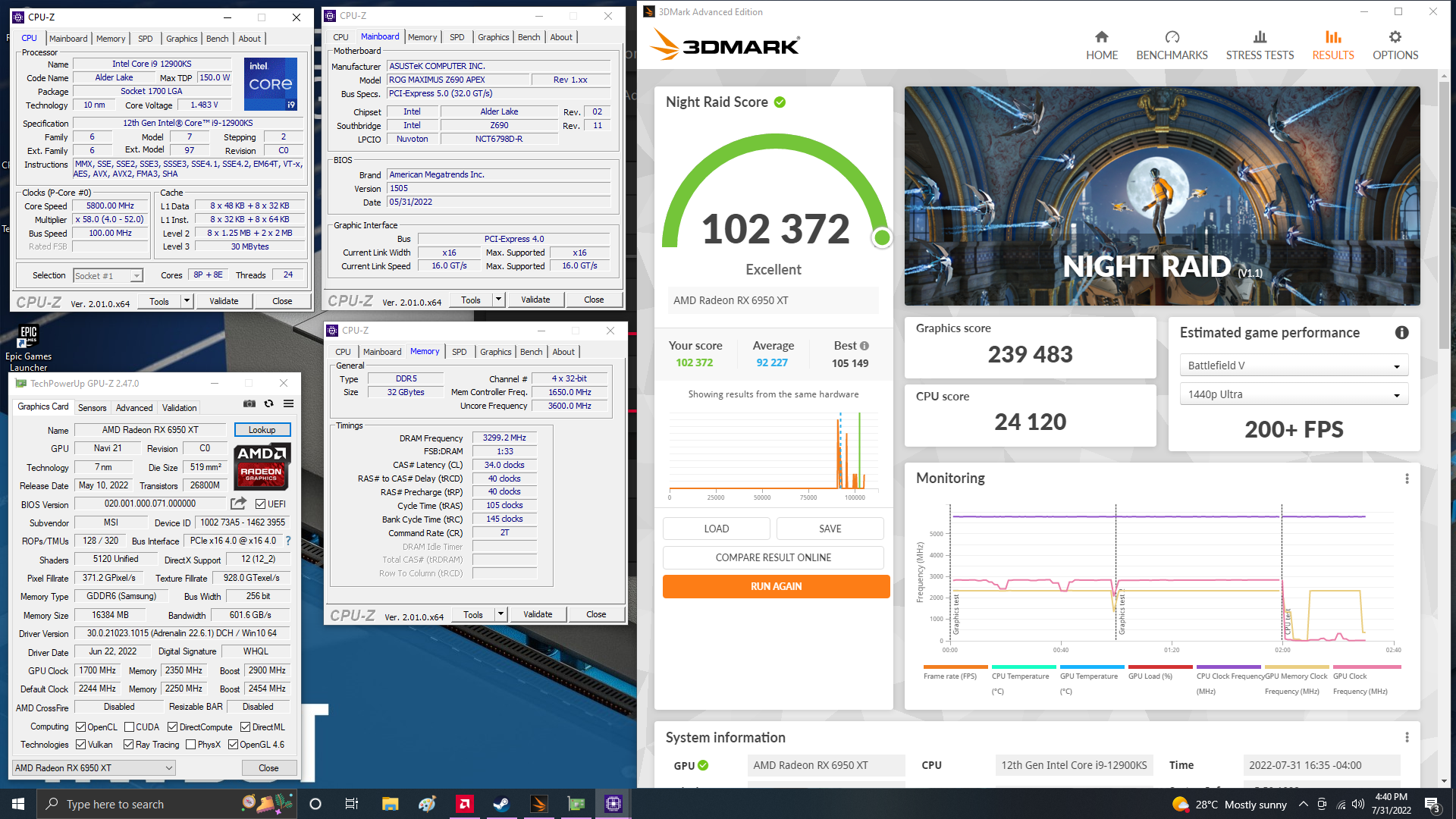Image resolution: width=1456 pixels, height=819 pixels.
Task: Open Tools dropdown arrow in CPU-Z Memory window
Action: click(x=500, y=615)
